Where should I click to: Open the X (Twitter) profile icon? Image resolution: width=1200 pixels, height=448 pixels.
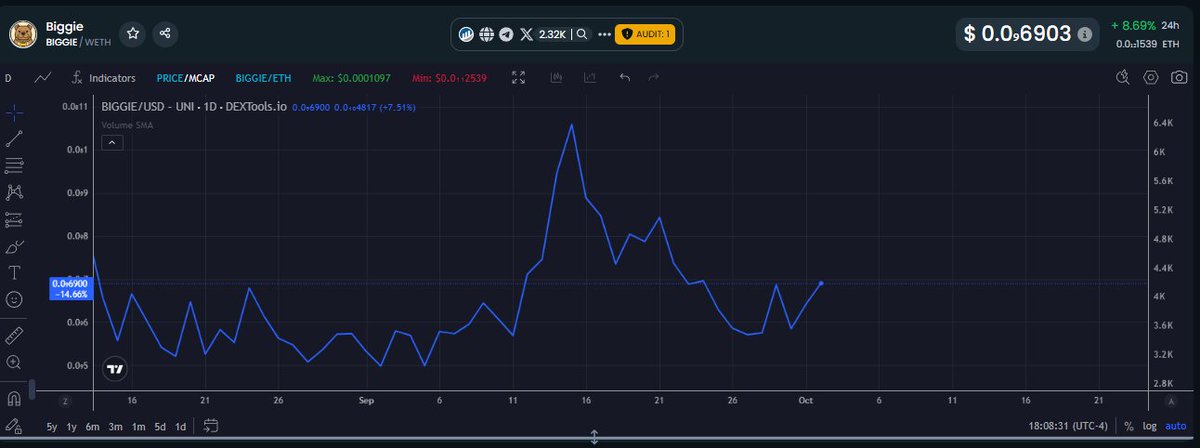[x=526, y=34]
